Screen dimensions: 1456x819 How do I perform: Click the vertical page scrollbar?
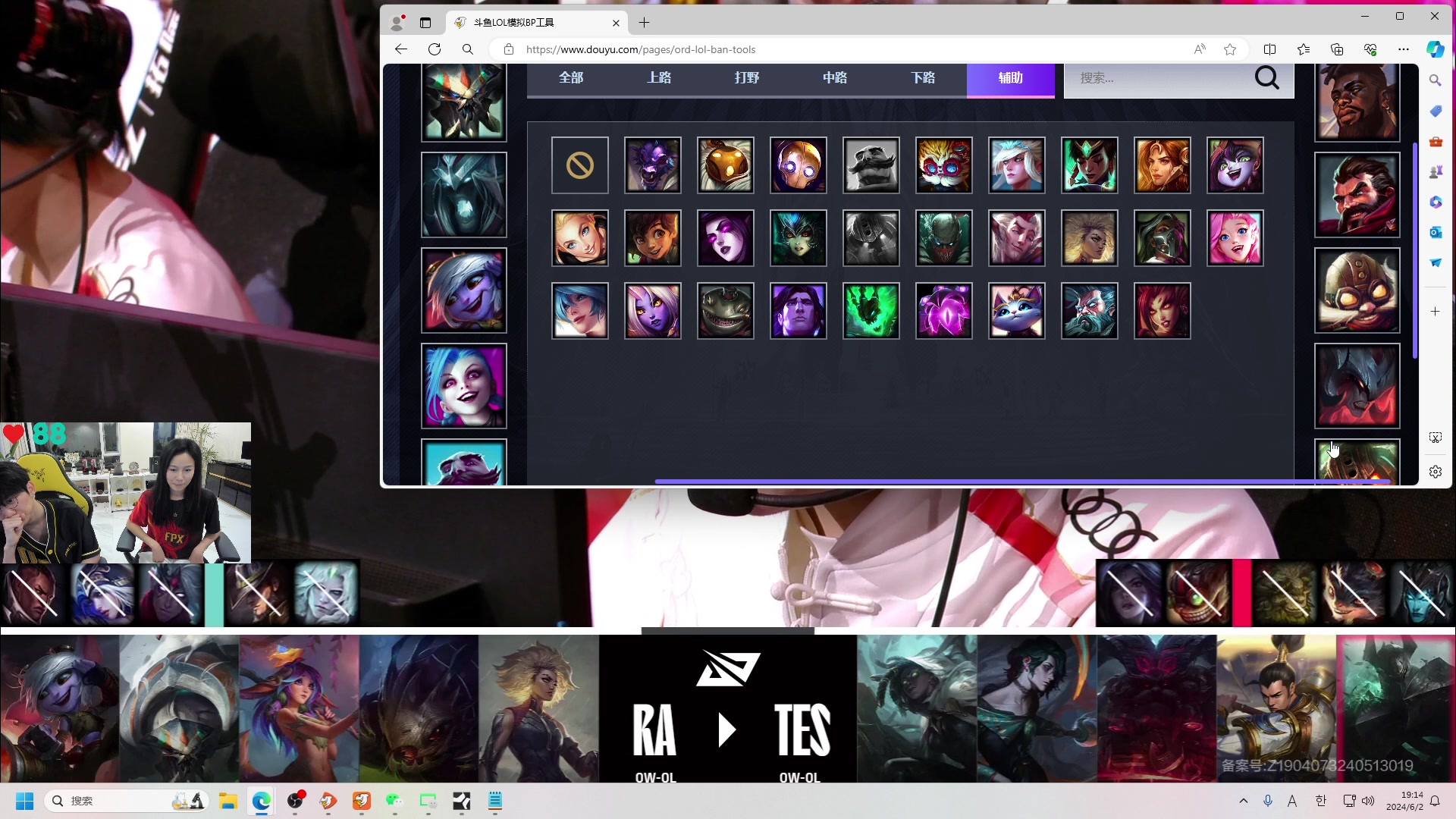[x=1414, y=250]
